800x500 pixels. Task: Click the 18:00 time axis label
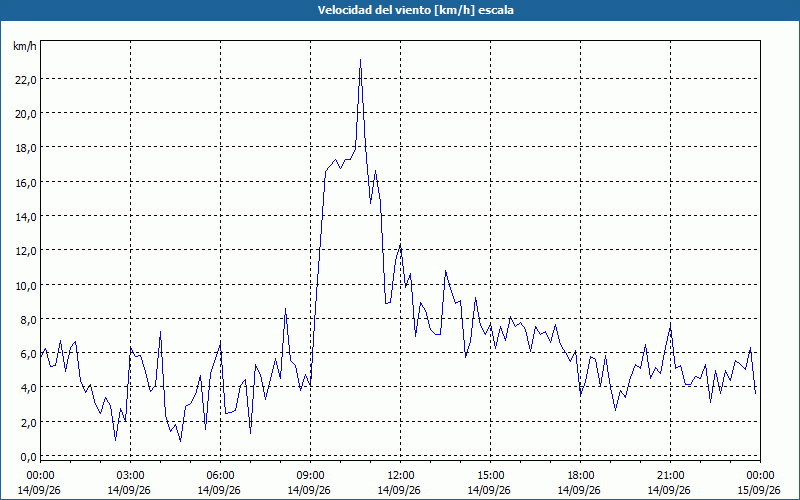tap(580, 476)
